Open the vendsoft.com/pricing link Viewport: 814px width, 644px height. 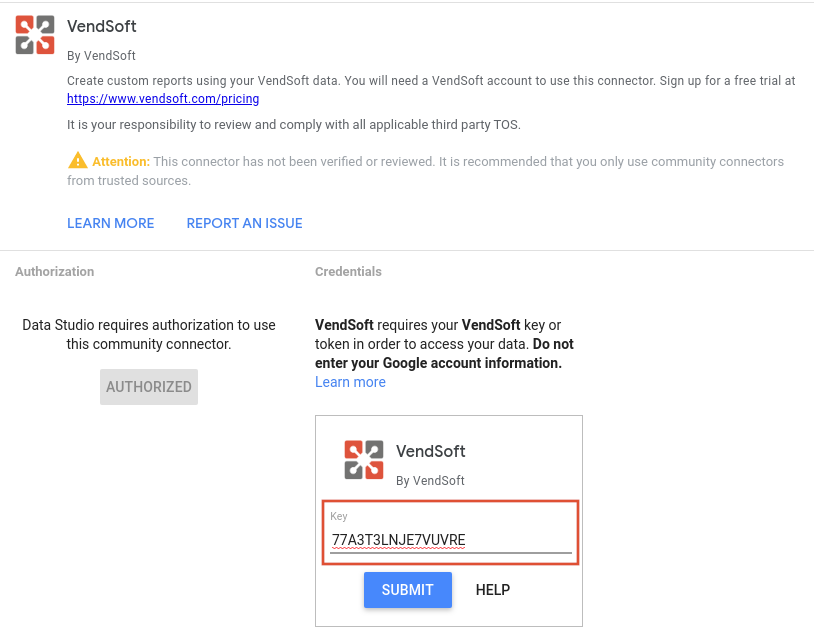(163, 99)
